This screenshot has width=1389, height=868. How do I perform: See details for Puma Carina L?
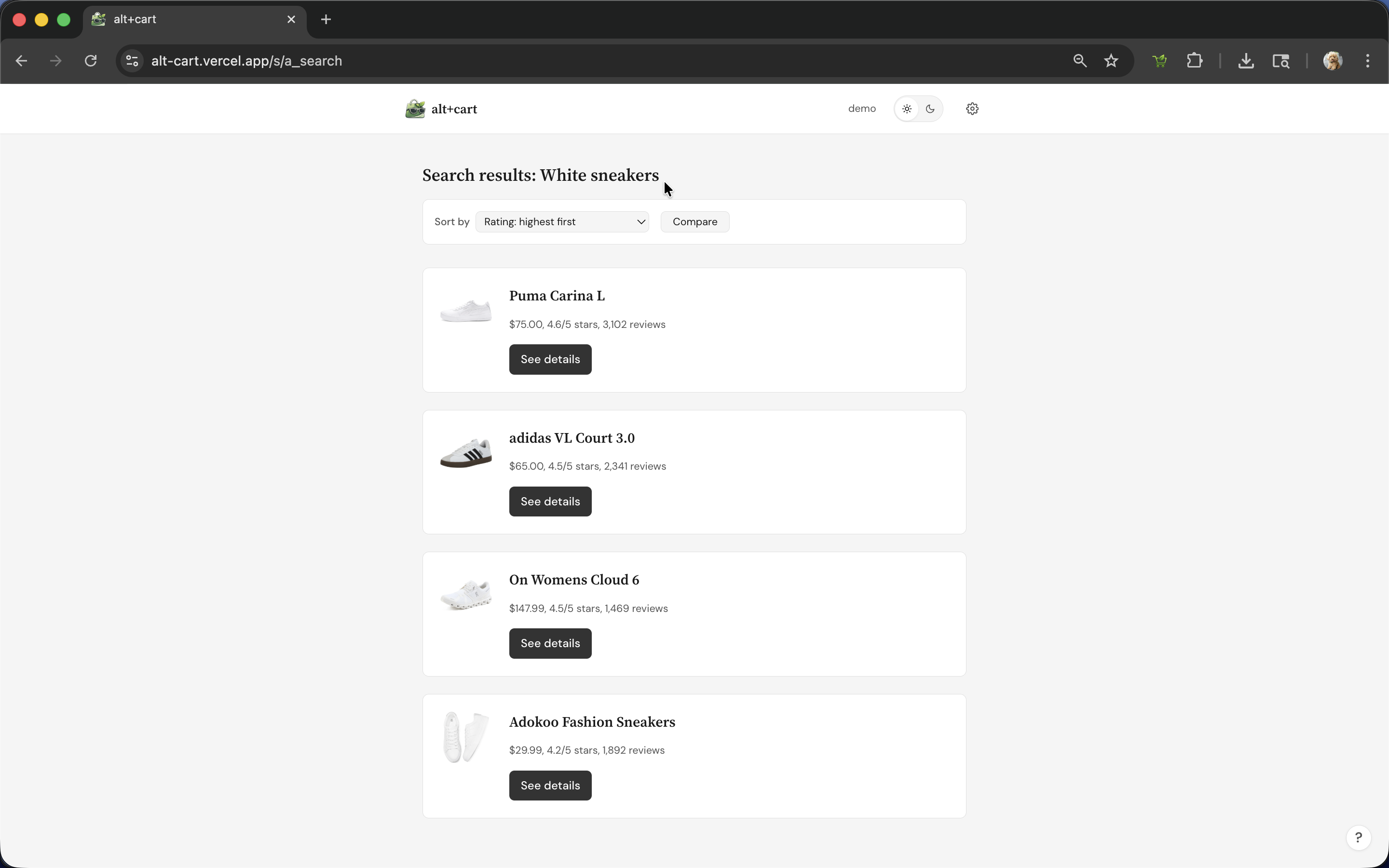point(550,359)
